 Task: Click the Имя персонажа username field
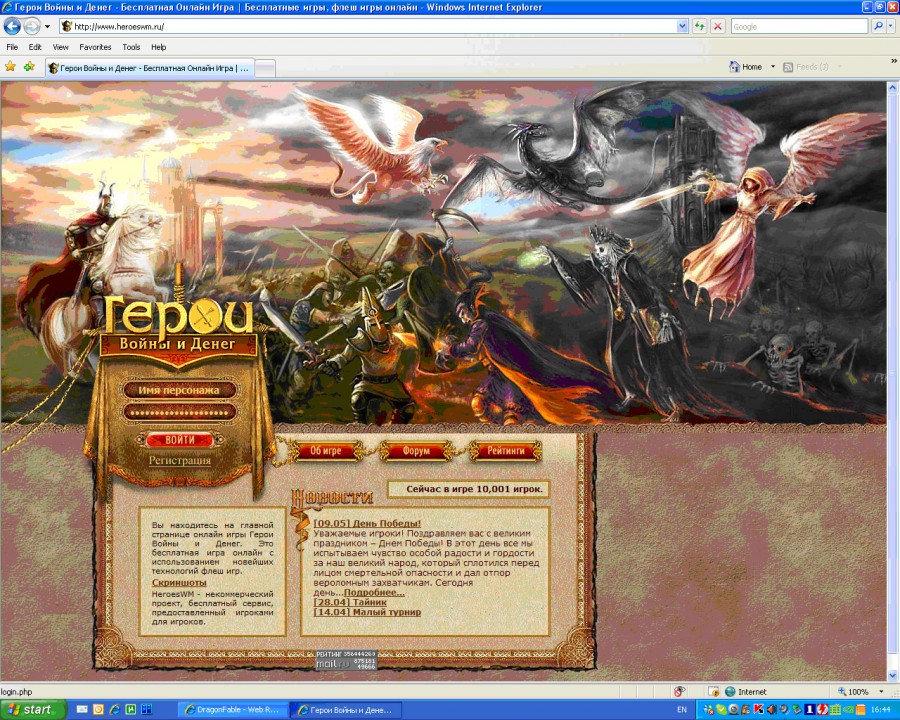point(179,390)
